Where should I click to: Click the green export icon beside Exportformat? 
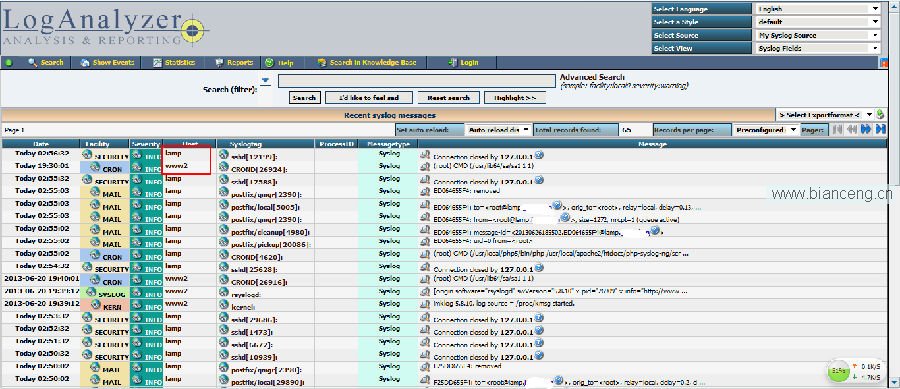(880, 115)
